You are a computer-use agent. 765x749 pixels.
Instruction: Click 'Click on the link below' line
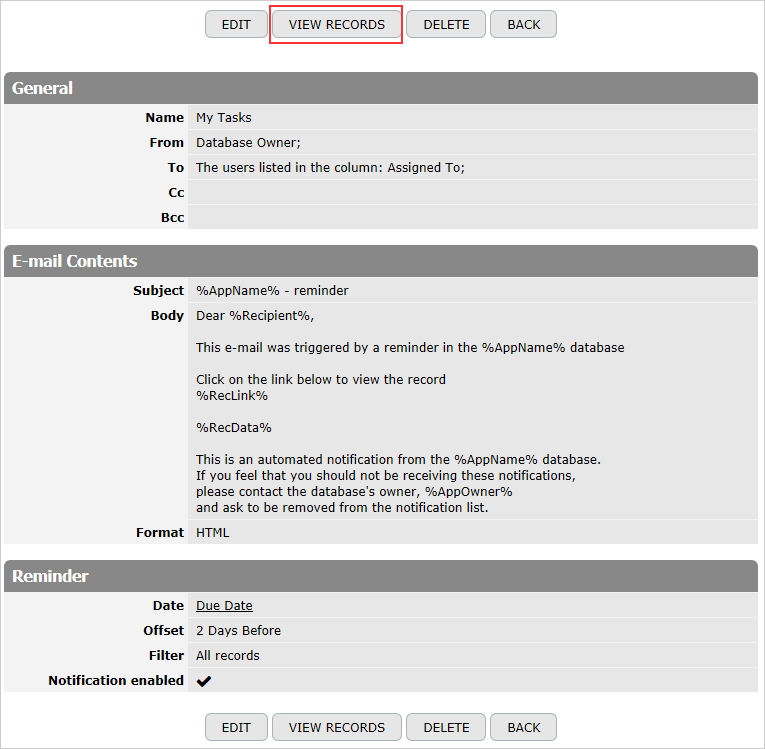[321, 380]
